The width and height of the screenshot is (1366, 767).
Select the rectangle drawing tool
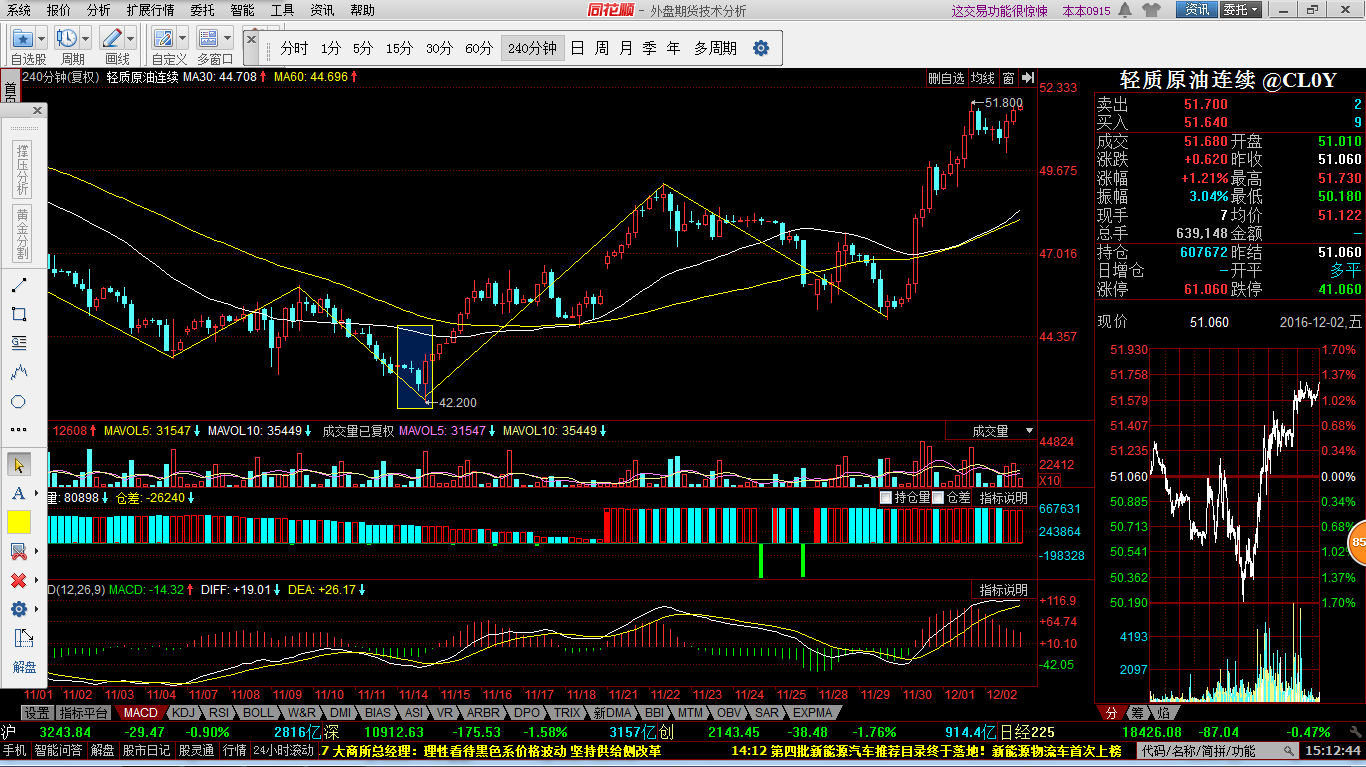tap(18, 314)
